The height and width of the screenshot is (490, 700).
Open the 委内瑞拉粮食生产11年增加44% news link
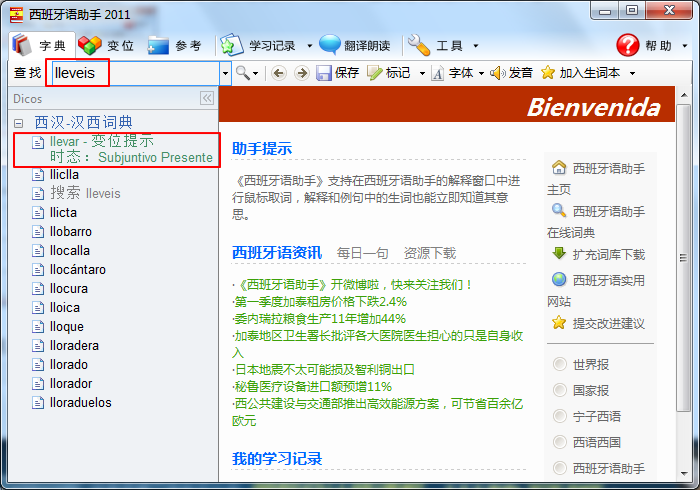point(320,319)
